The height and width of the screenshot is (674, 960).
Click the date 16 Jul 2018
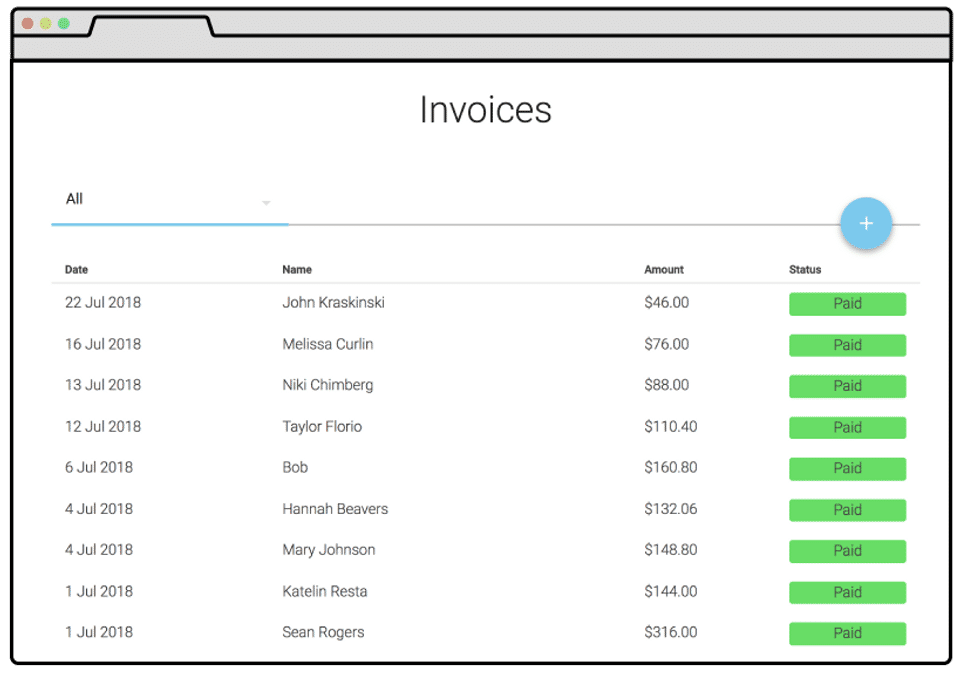point(103,344)
